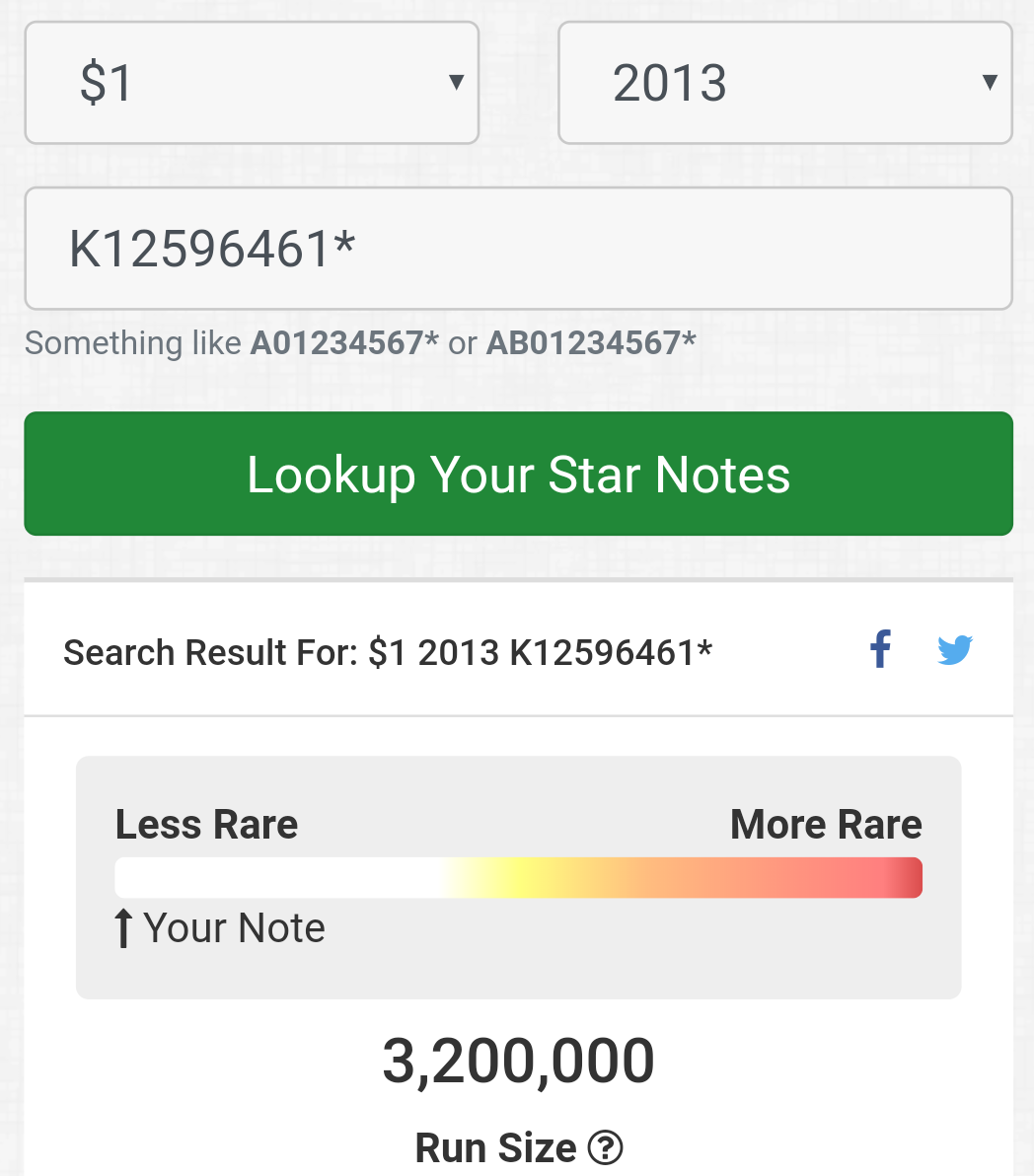Click the More Rare label

tap(826, 824)
